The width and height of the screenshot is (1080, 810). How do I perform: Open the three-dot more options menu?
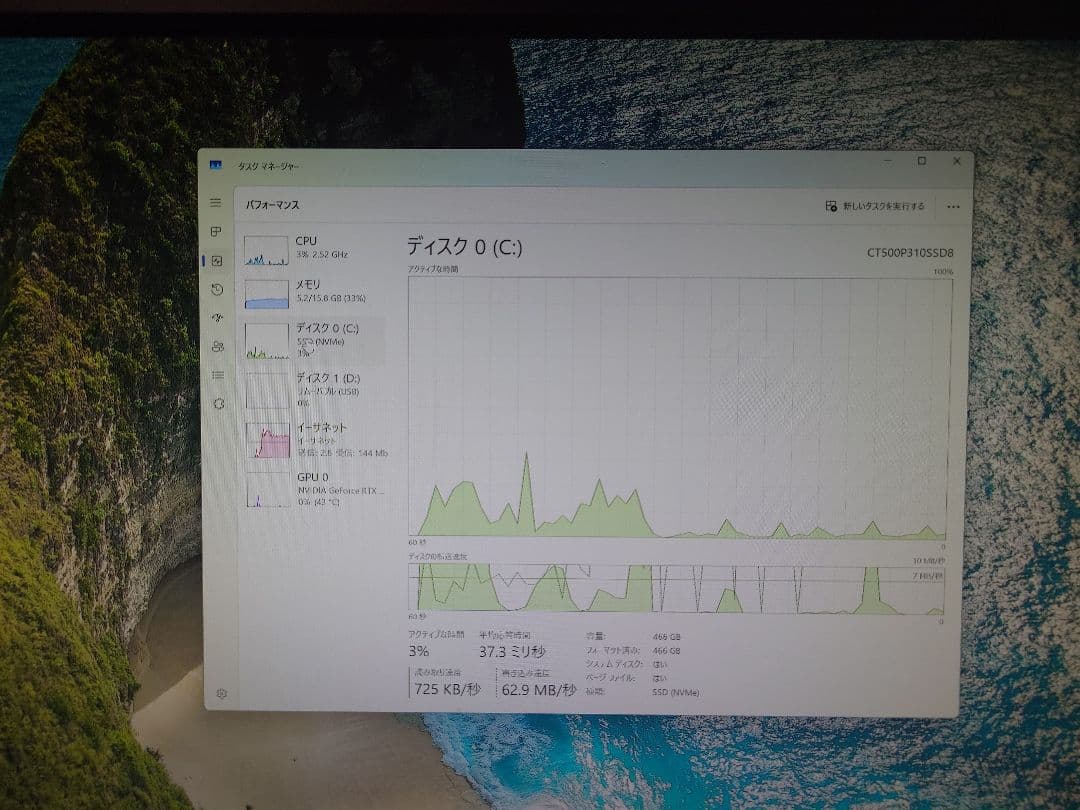point(953,205)
